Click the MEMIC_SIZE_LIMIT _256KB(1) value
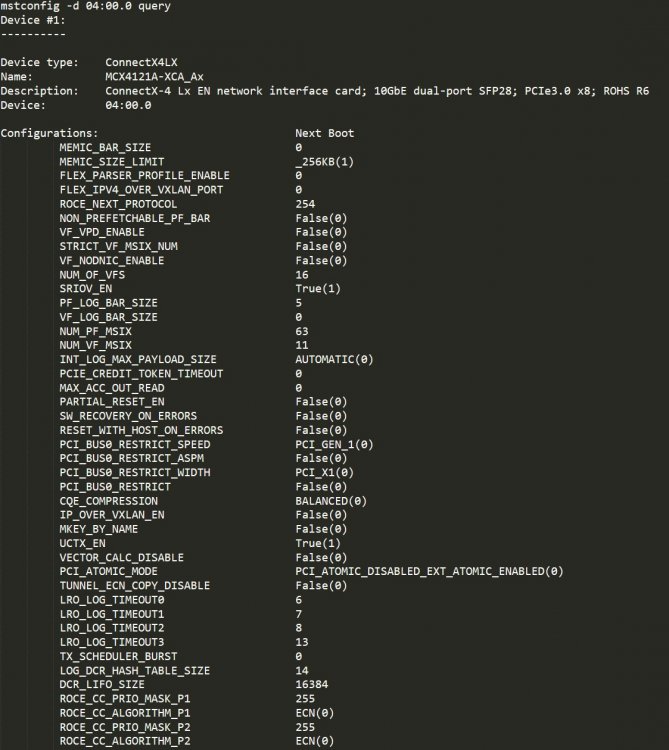This screenshot has width=669, height=750. point(324,162)
